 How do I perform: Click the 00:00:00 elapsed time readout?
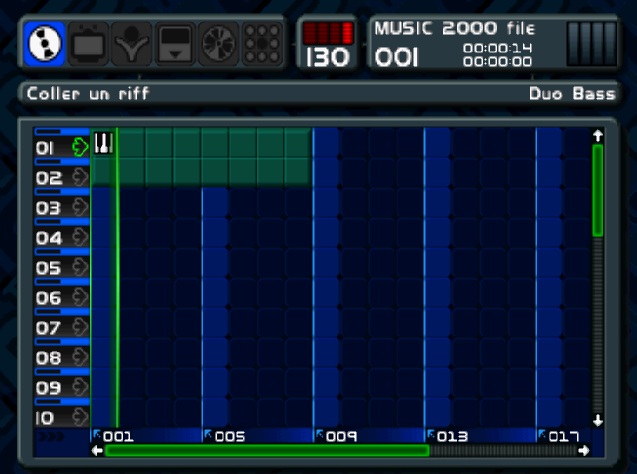pos(497,61)
